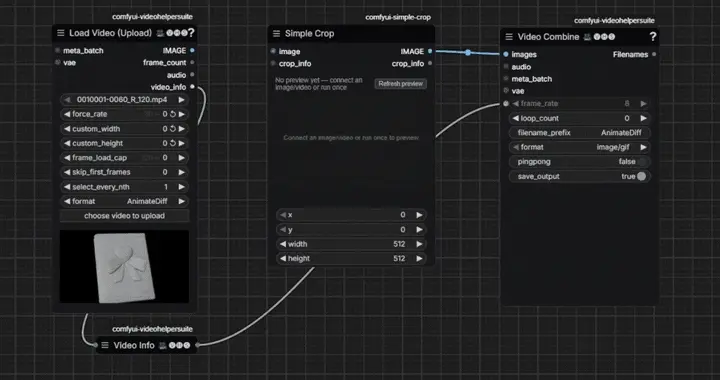Decrease custom_width value
The width and height of the screenshot is (720, 380).
pyautogui.click(x=67, y=129)
